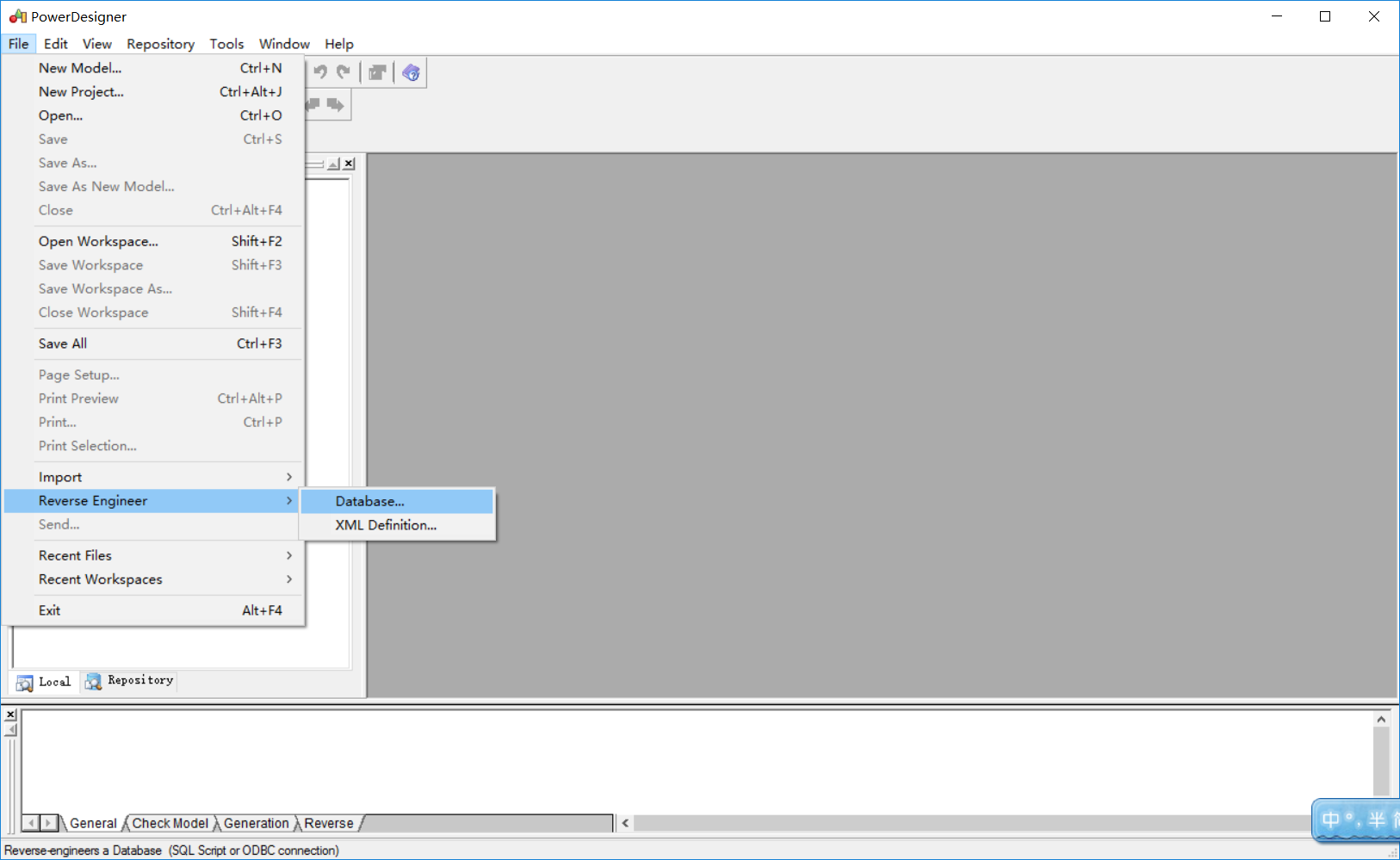Switch to the Check Model output tab
The height and width of the screenshot is (860, 1400).
[x=170, y=824]
